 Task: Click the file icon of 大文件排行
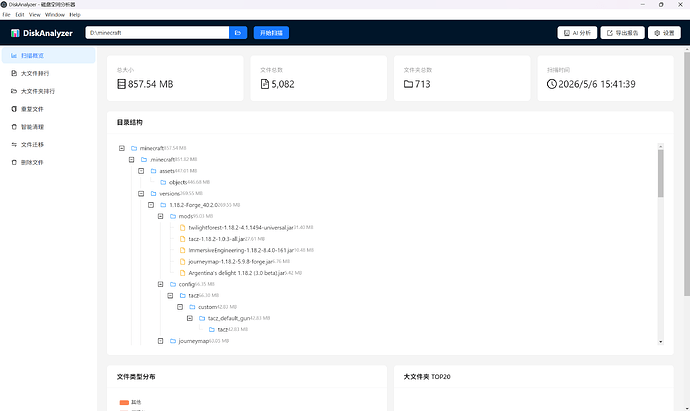14,73
